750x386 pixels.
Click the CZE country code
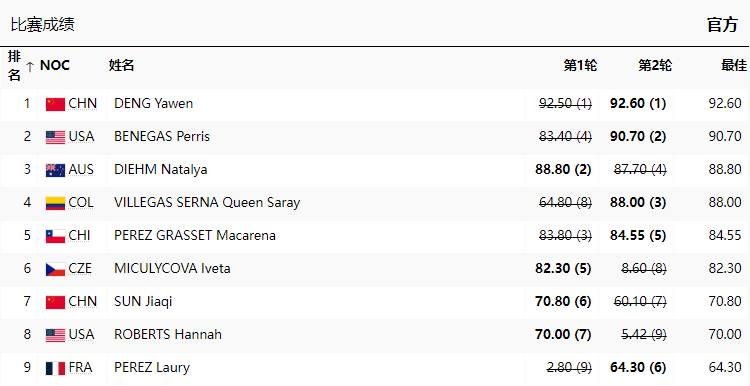click(80, 268)
